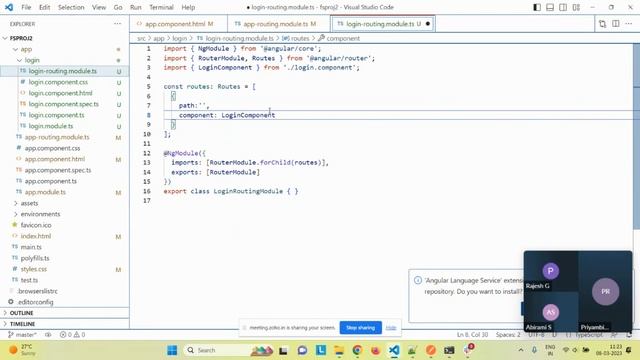This screenshot has height=360, width=640.
Task: Click the app breadcrumb segment
Action: [159, 38]
